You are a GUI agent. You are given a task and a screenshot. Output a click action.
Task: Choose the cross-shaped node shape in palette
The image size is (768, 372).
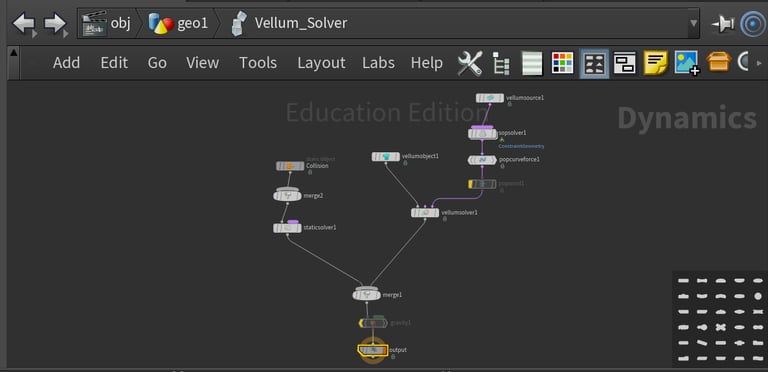720,327
